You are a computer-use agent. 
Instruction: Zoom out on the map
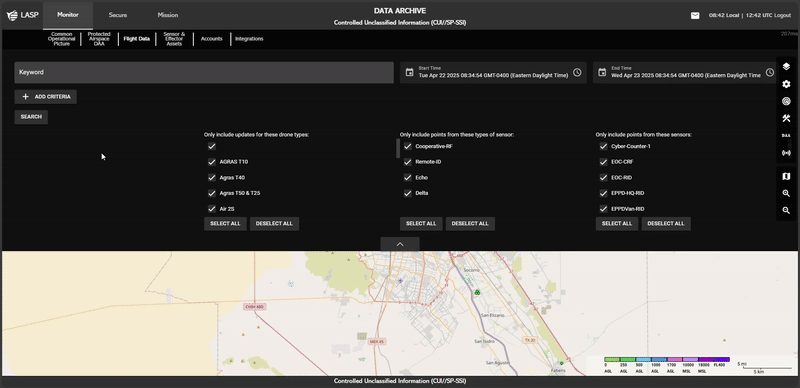click(x=786, y=210)
